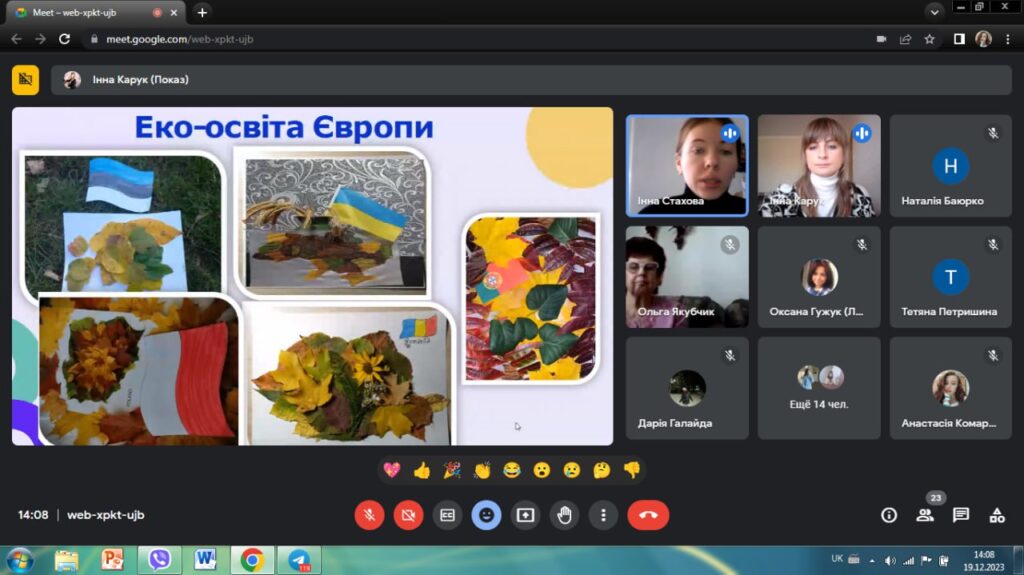This screenshot has height=575, width=1024.
Task: Raise your hand
Action: point(564,515)
